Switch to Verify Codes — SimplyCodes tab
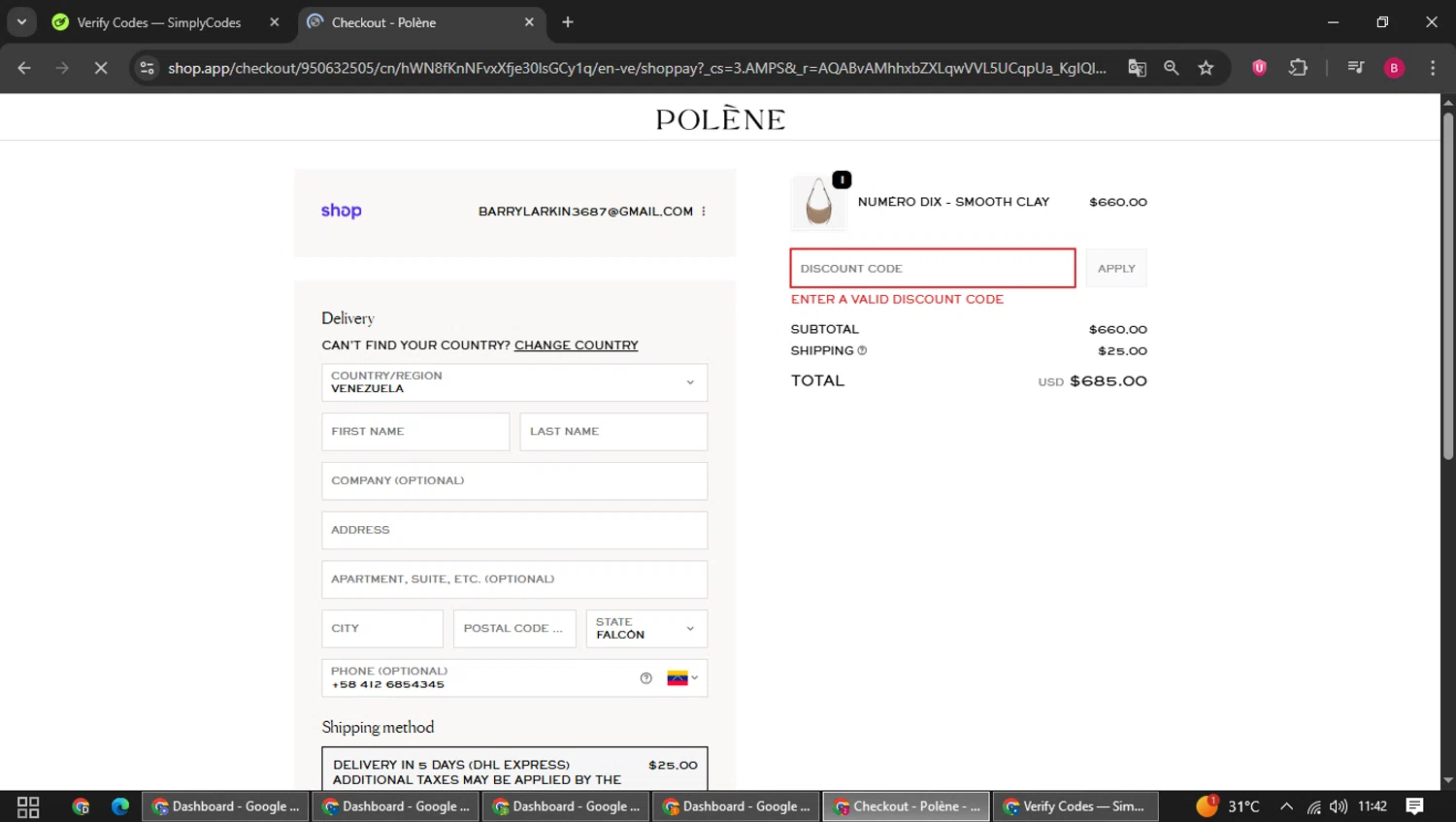1456x822 pixels. [158, 22]
